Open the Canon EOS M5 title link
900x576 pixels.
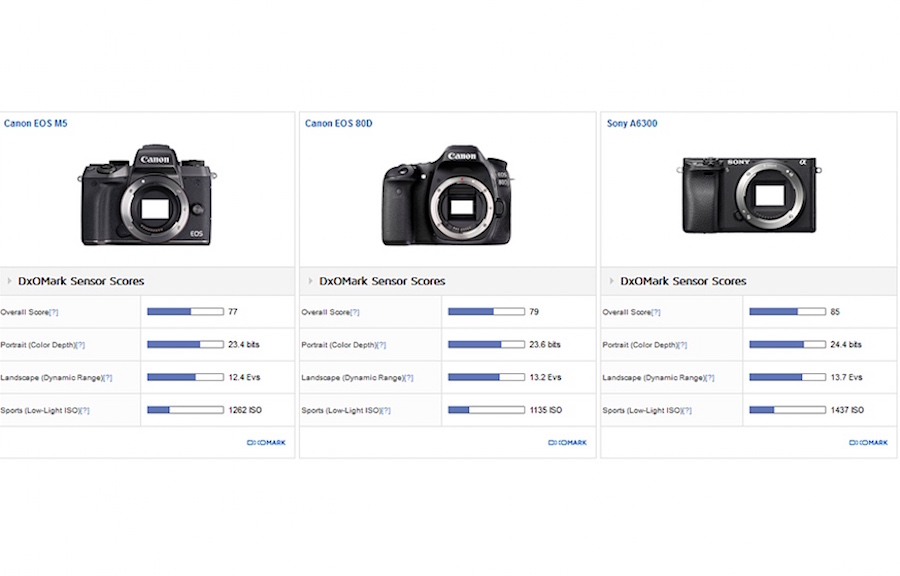click(36, 124)
